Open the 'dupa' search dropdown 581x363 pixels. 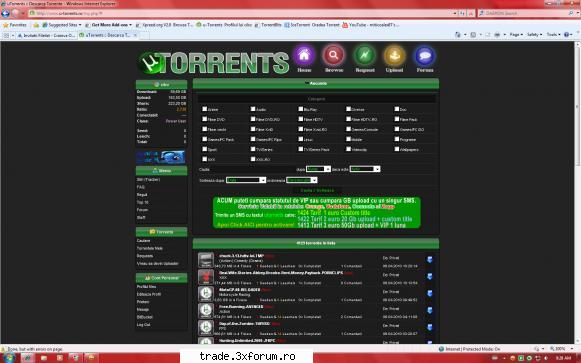(x=318, y=169)
